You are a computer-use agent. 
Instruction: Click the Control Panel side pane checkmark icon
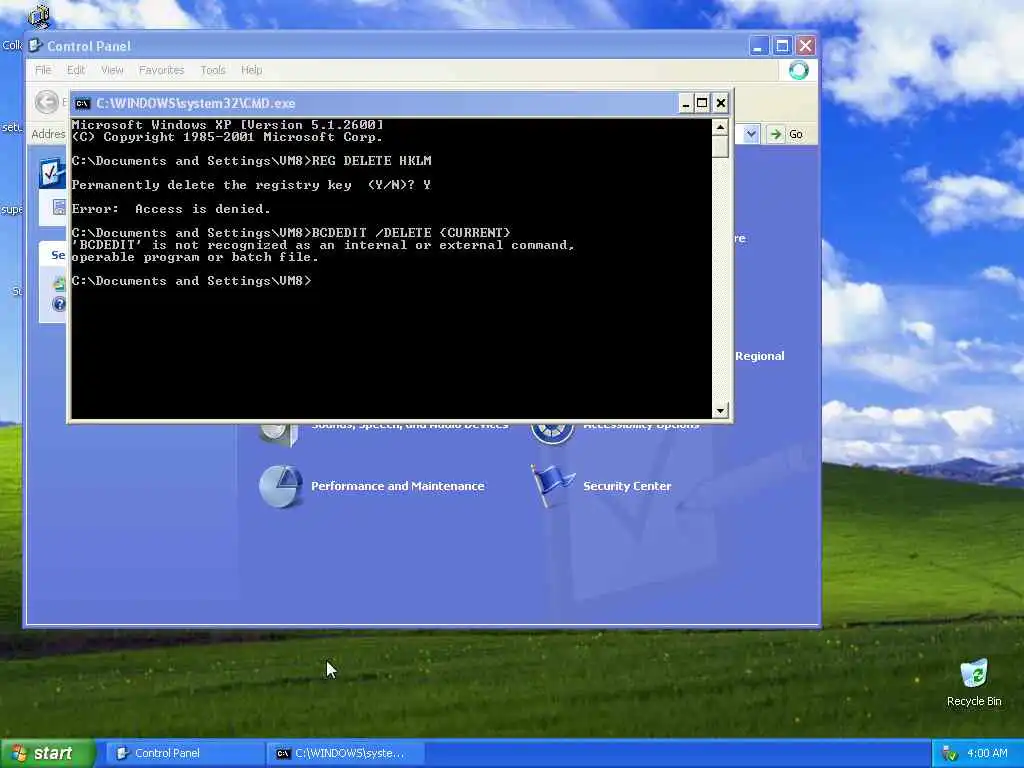52,173
